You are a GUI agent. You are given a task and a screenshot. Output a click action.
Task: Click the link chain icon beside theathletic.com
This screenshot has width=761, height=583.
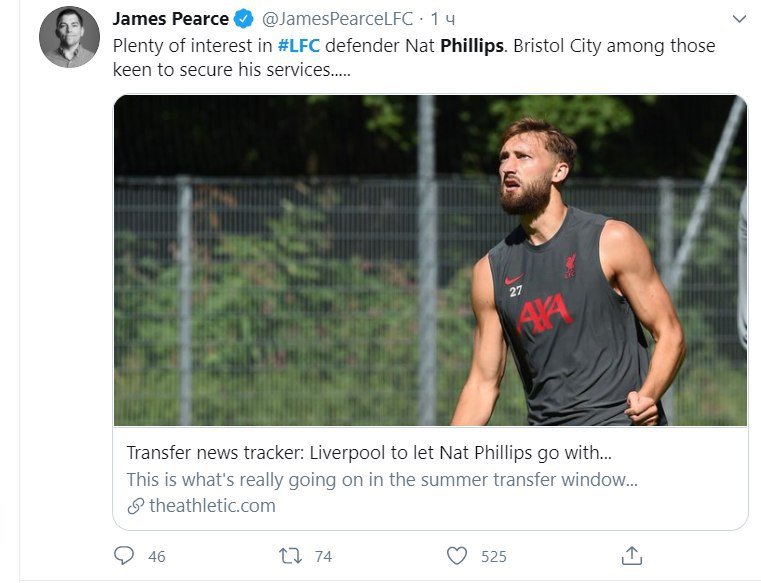click(135, 506)
